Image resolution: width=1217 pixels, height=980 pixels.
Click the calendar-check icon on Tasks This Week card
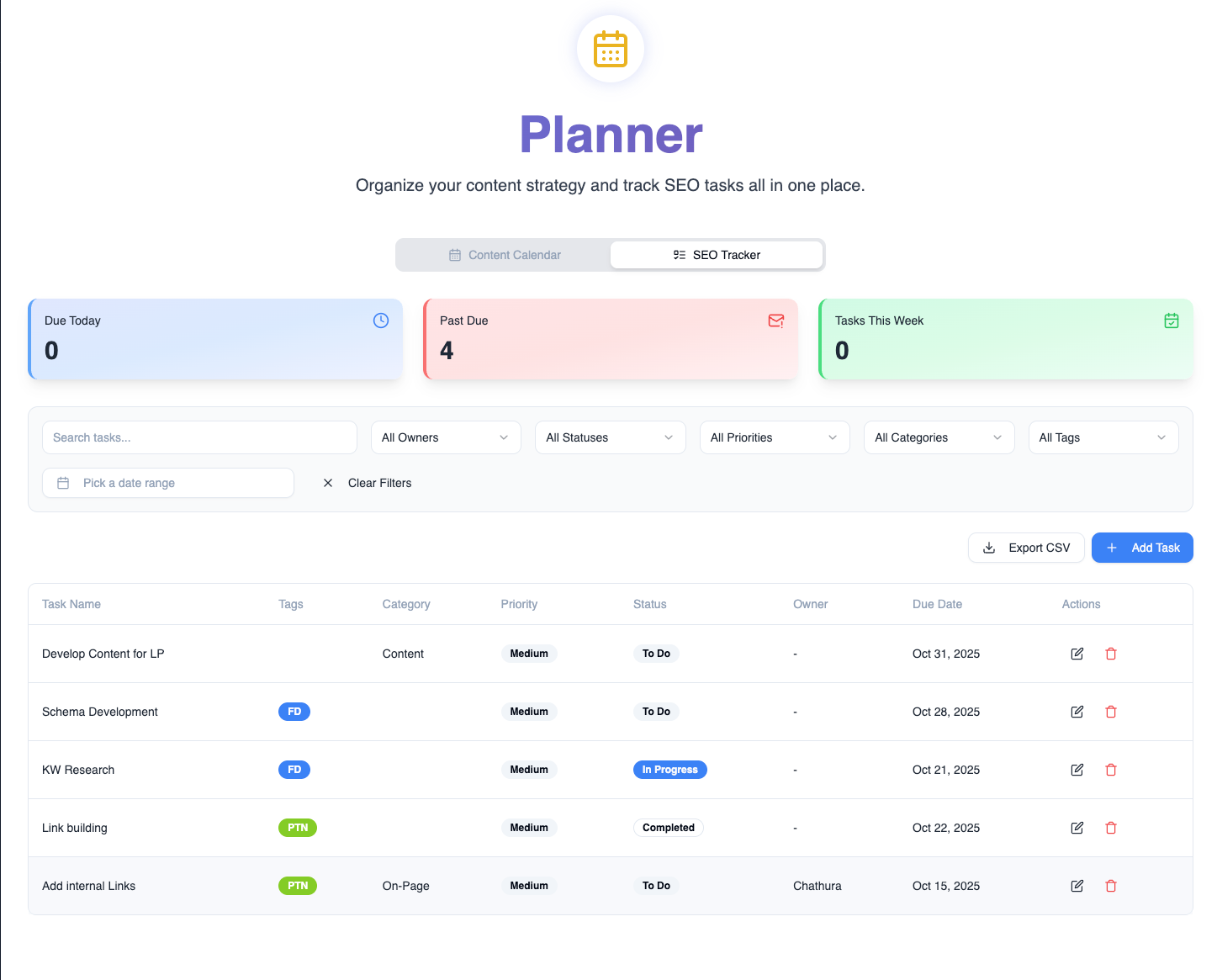tap(1172, 320)
